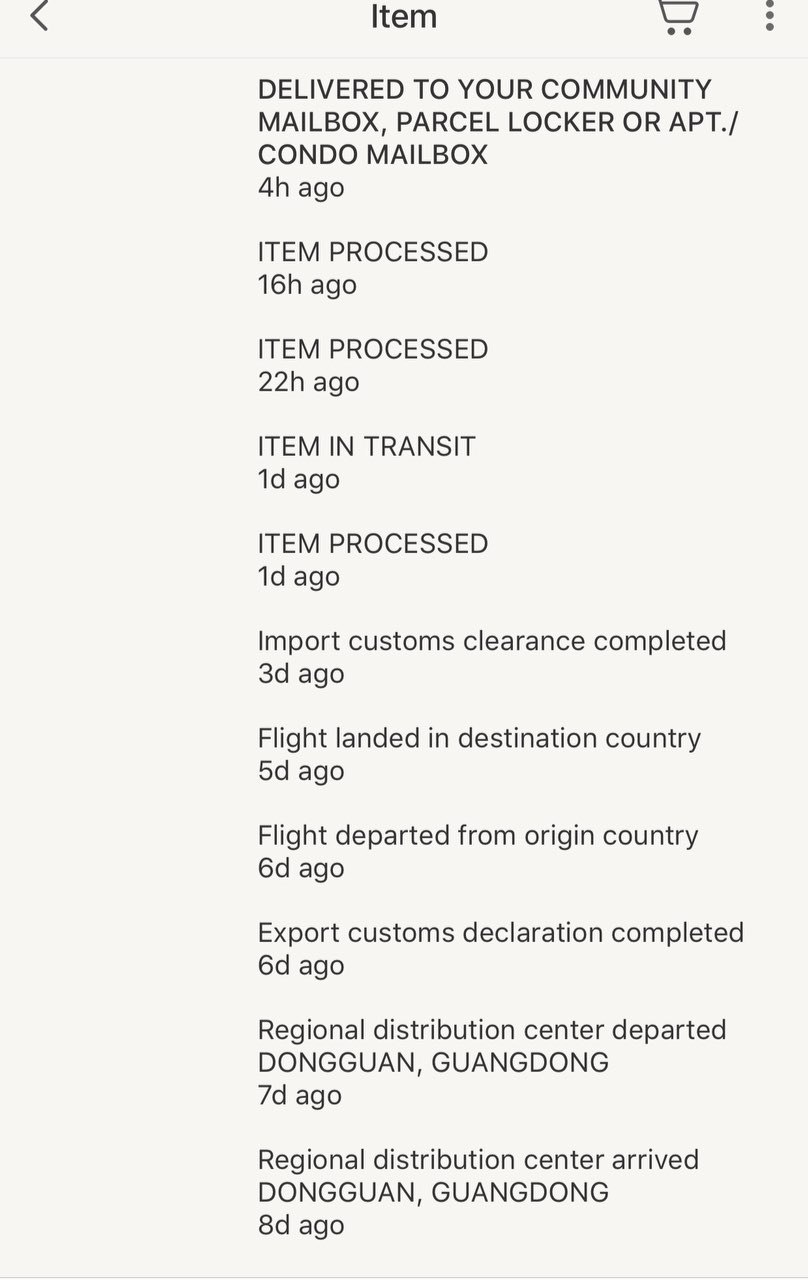The image size is (808, 1280).
Task: Select Regional distribution center departed entry
Action: [x=491, y=1030]
